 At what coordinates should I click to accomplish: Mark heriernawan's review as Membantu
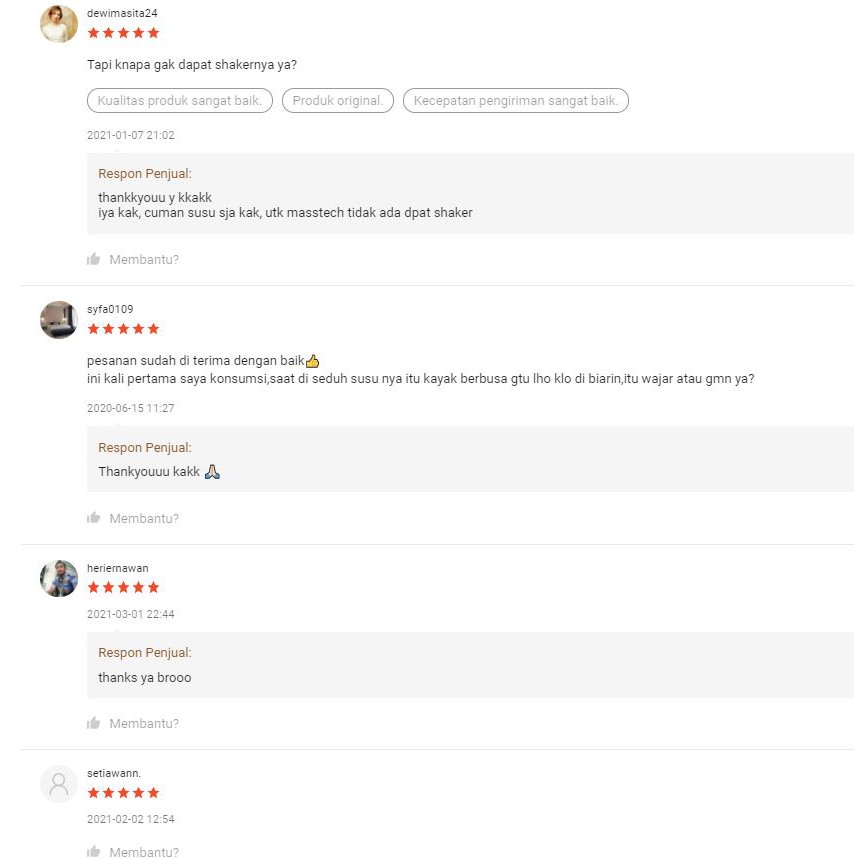tap(144, 723)
